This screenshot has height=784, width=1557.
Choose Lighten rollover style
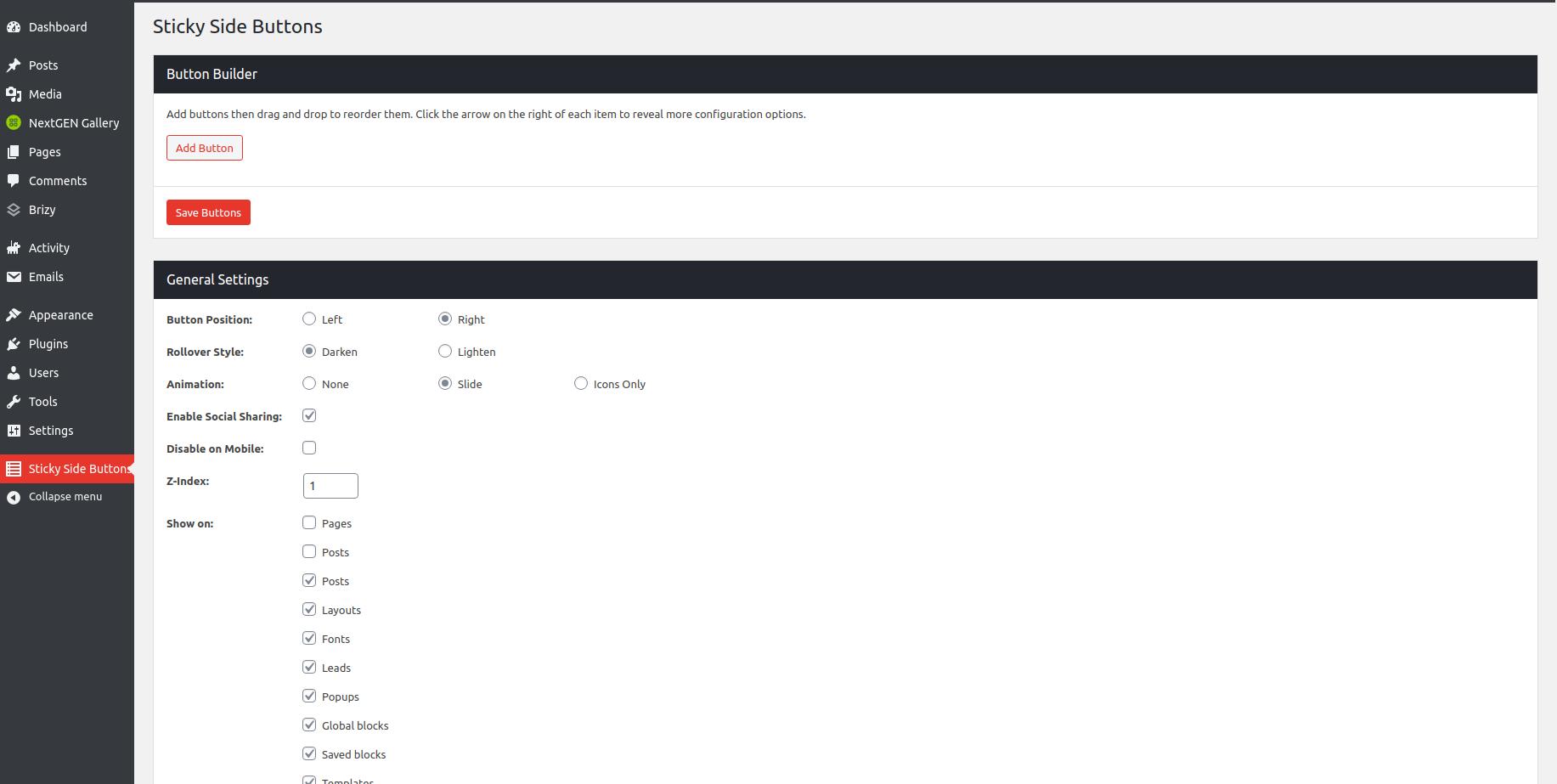(445, 351)
